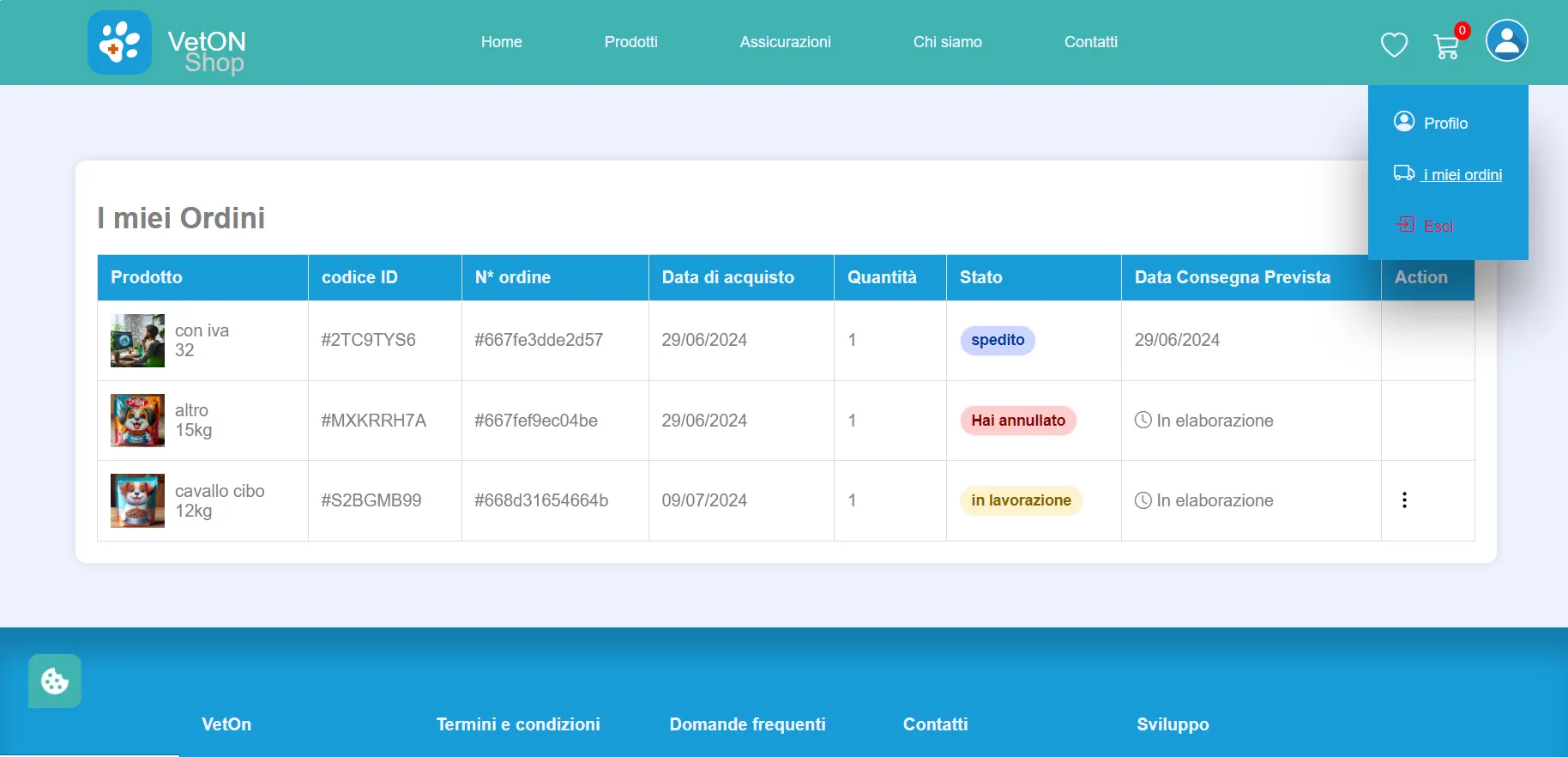Image resolution: width=1568 pixels, height=757 pixels.
Task: Open Termini e condizioni footer link
Action: coord(518,724)
